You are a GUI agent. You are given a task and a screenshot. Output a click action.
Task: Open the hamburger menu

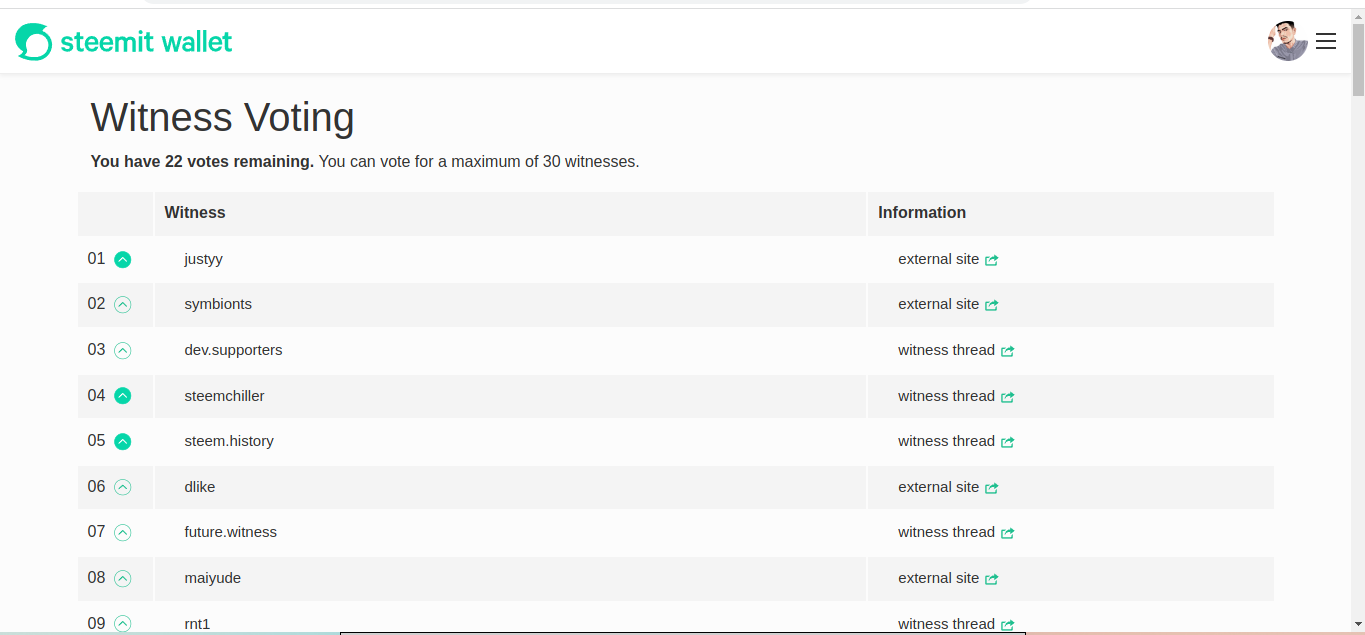1326,41
